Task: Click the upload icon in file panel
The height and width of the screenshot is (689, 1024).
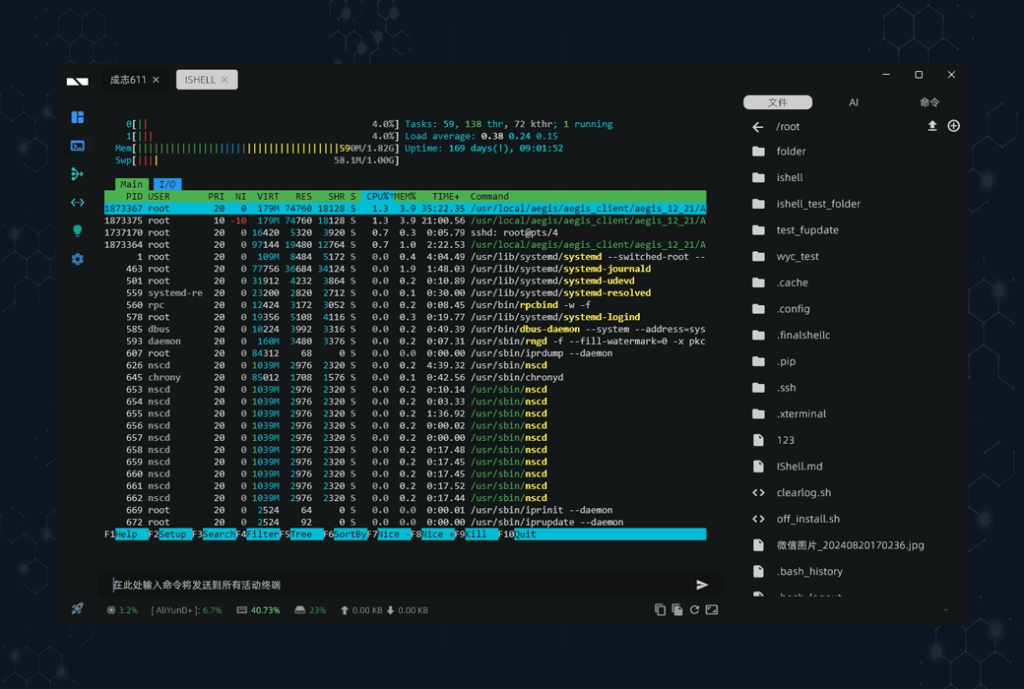Action: click(x=932, y=126)
